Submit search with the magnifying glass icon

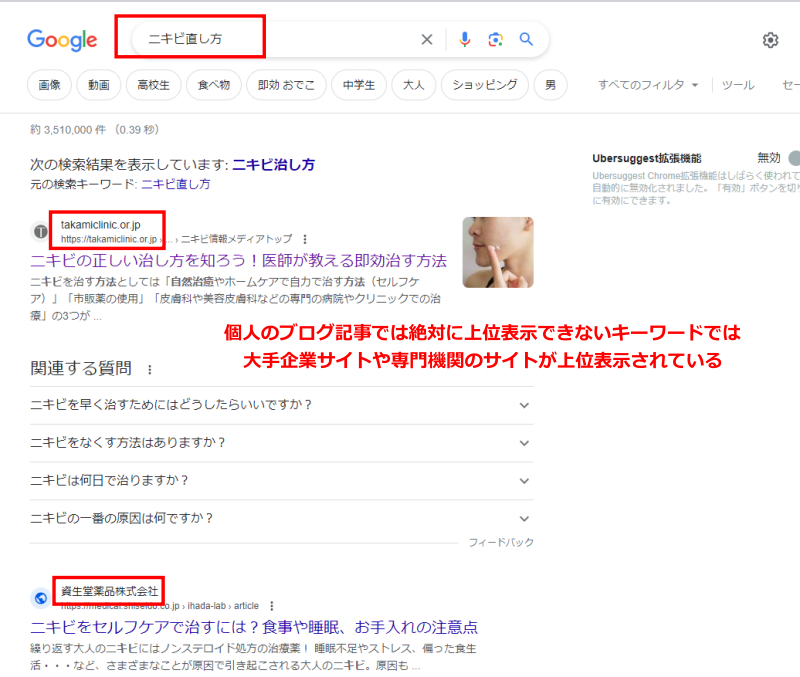pyautogui.click(x=526, y=39)
